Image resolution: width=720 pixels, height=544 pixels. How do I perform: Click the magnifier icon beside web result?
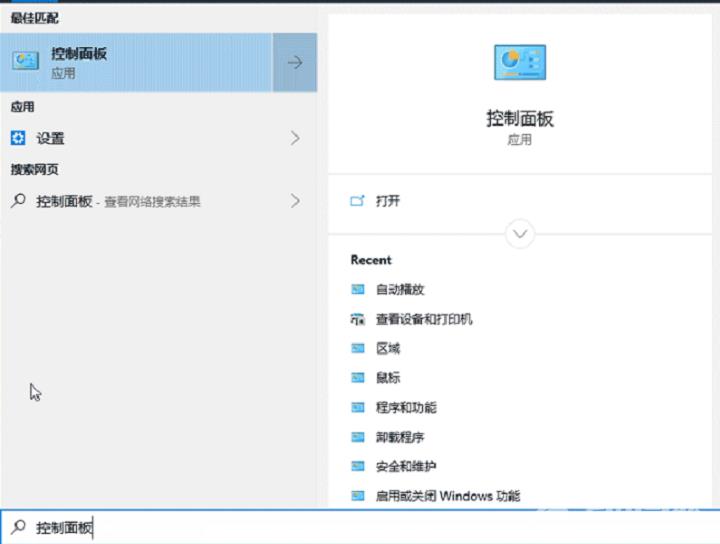18,200
